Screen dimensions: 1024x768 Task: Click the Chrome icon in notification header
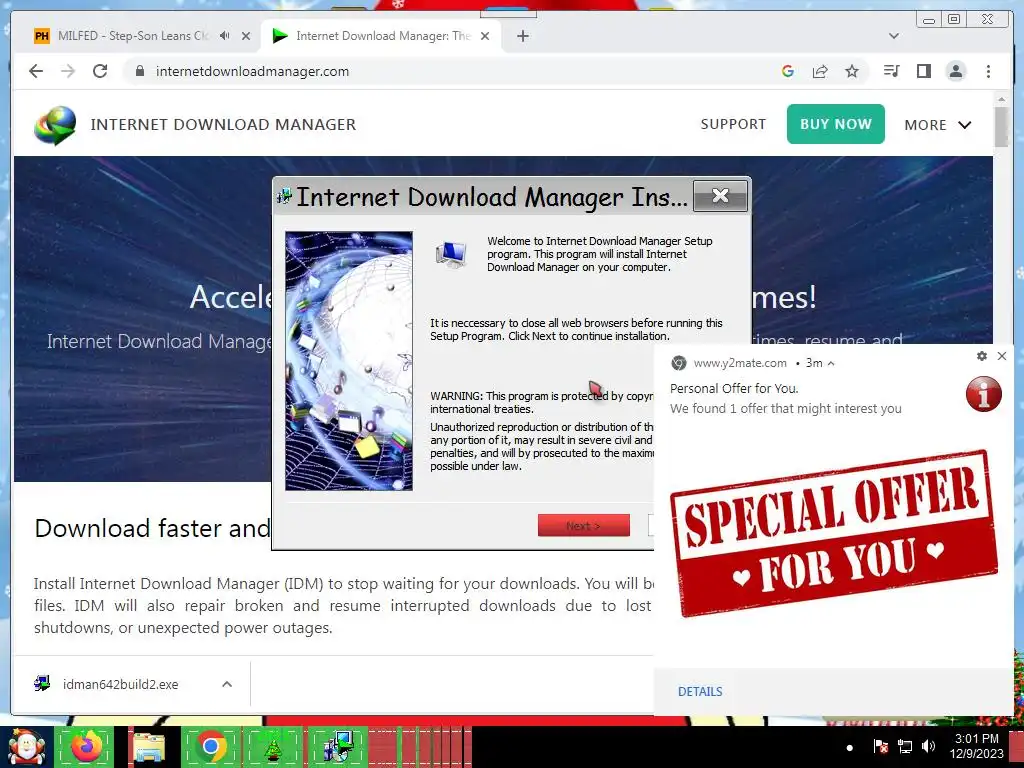[x=679, y=363]
